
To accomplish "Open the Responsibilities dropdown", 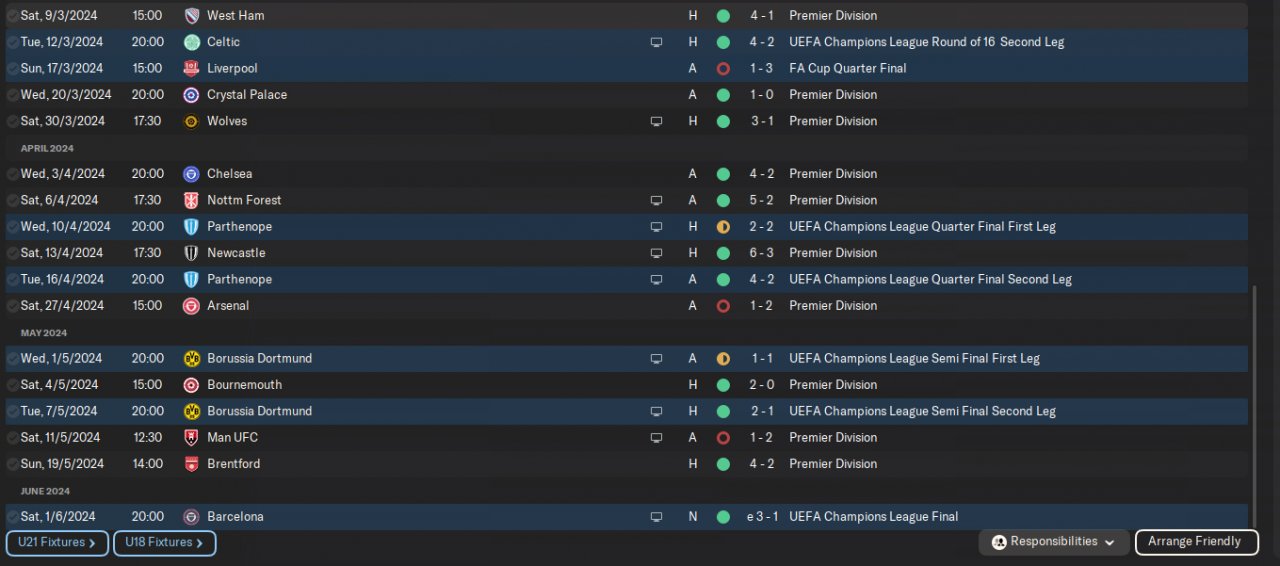I will (1054, 542).
